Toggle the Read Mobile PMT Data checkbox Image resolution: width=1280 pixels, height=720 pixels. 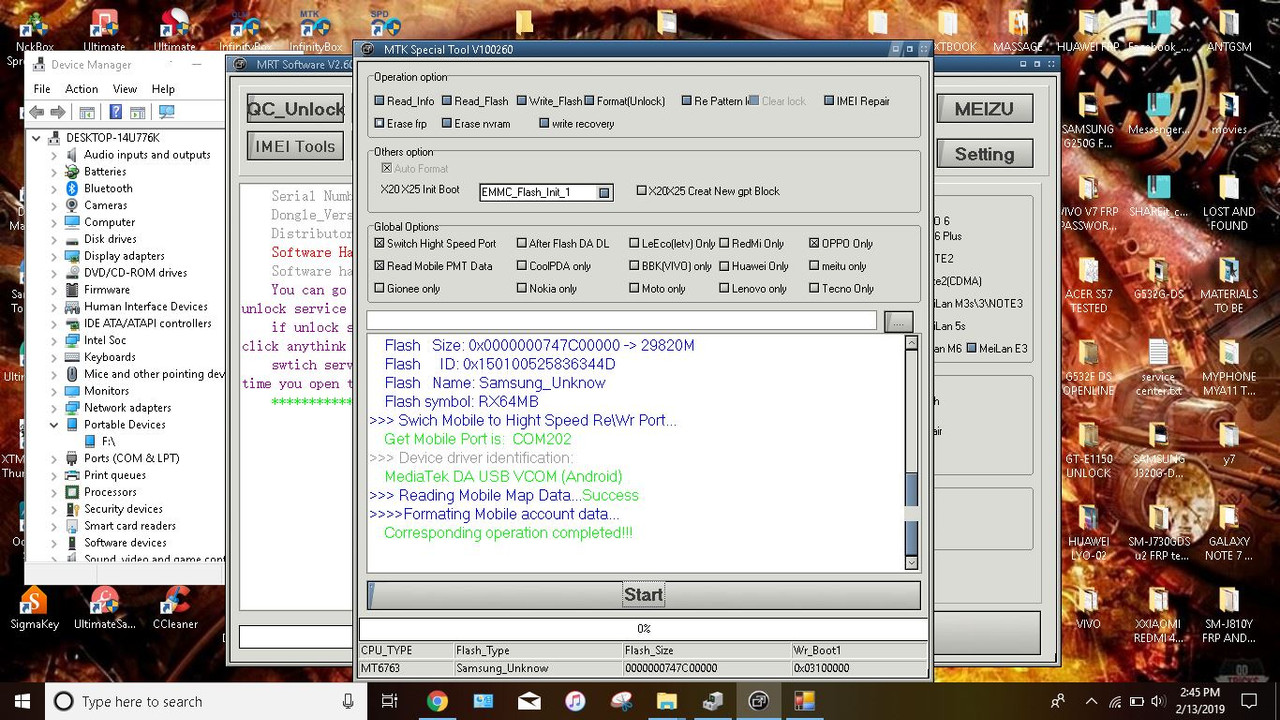[x=433, y=266]
